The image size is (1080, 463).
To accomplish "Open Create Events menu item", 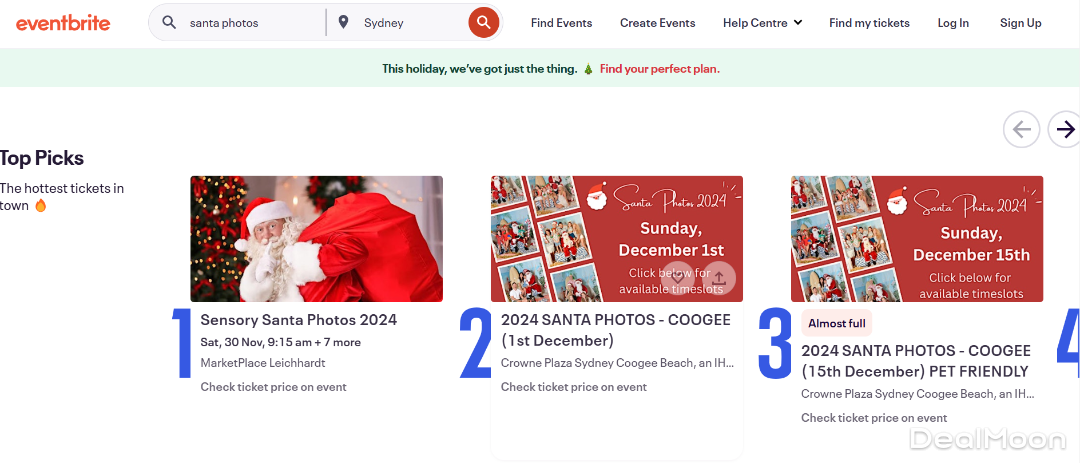I will pyautogui.click(x=657, y=22).
